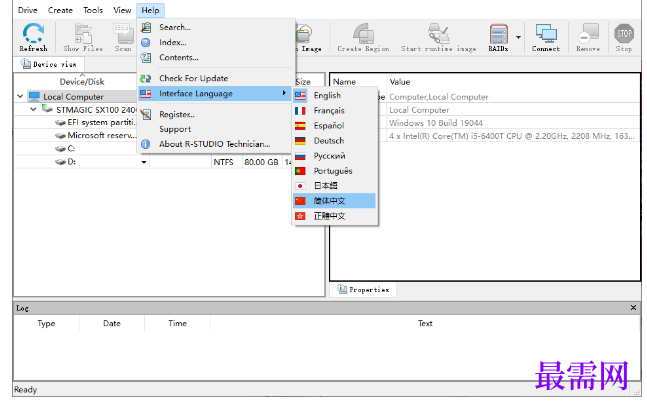Viewport: 647px width, 407px height.
Task: Close the Log panel
Action: click(633, 308)
